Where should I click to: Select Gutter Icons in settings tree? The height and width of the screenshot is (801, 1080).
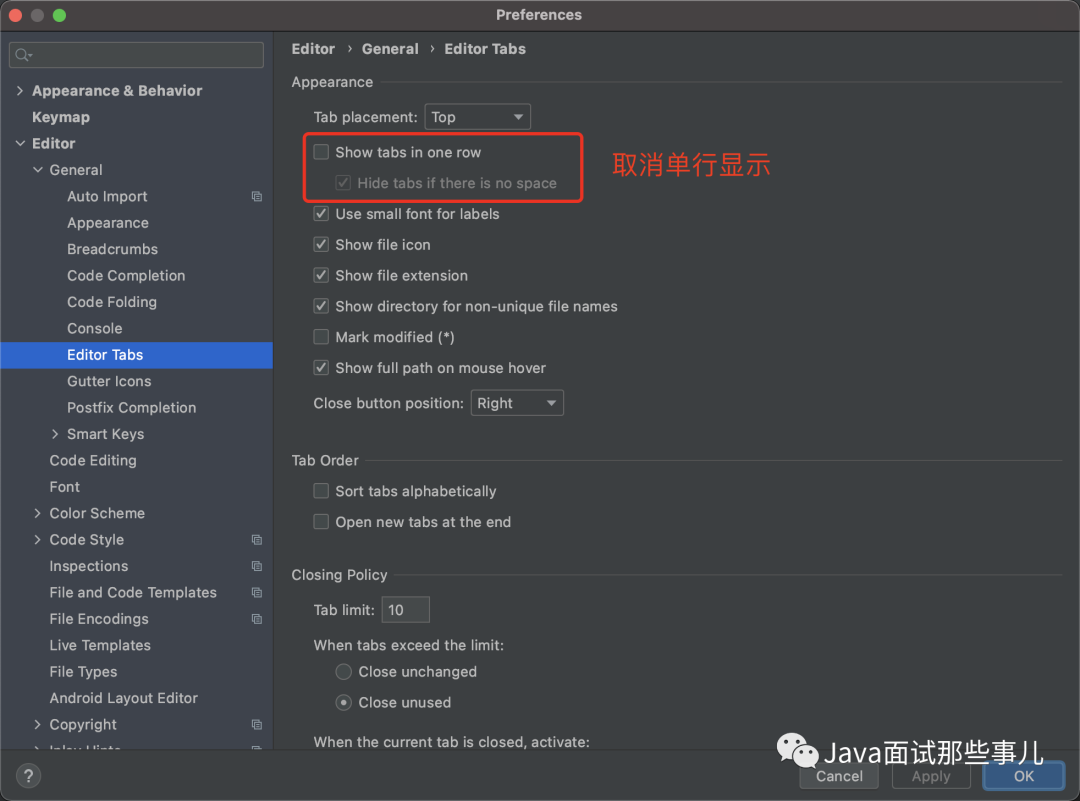pos(109,382)
